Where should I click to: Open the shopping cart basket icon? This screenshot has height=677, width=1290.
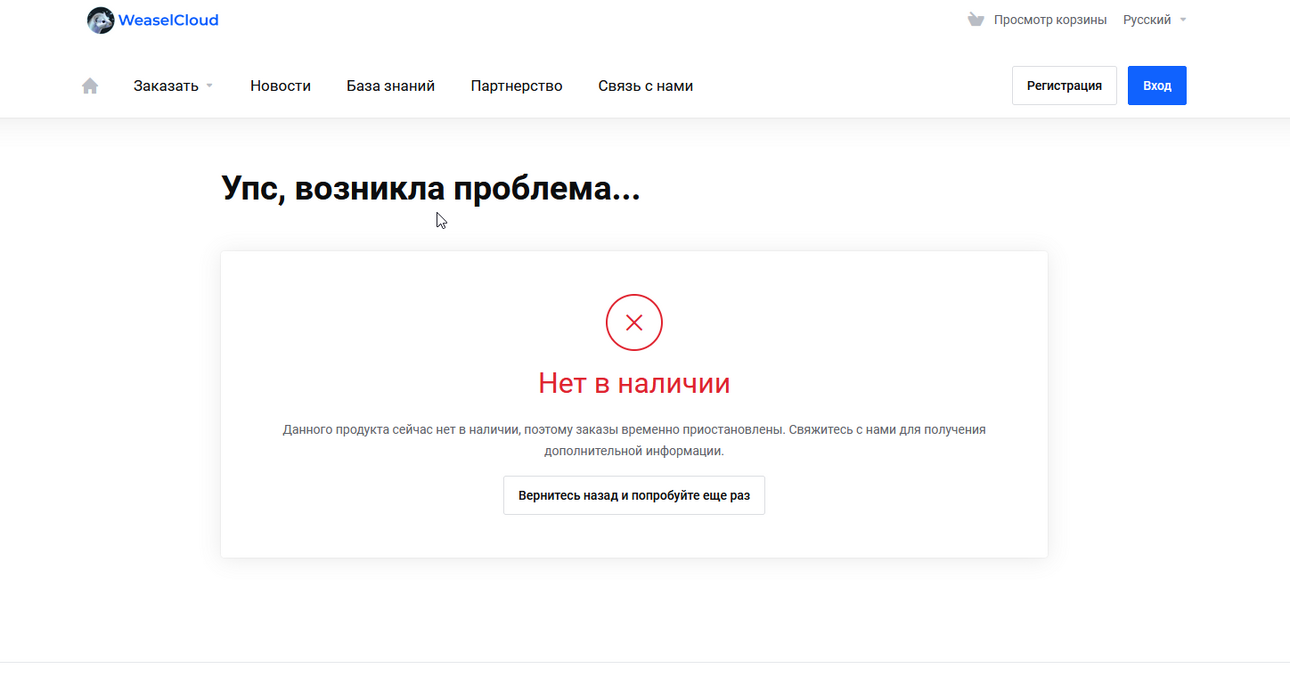click(x=976, y=20)
